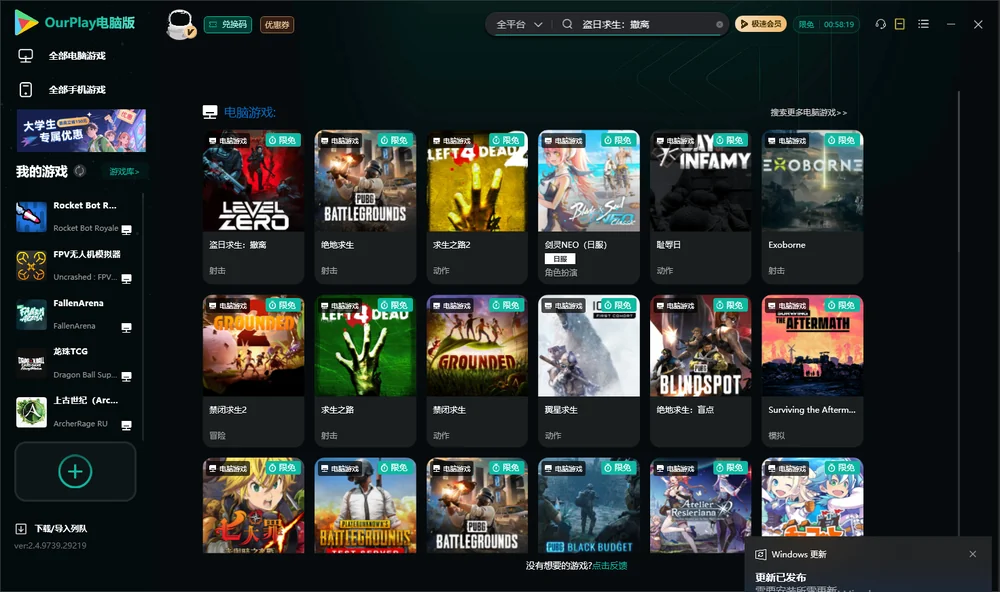Click the search magnifier icon
This screenshot has height=592, width=1000.
click(567, 24)
